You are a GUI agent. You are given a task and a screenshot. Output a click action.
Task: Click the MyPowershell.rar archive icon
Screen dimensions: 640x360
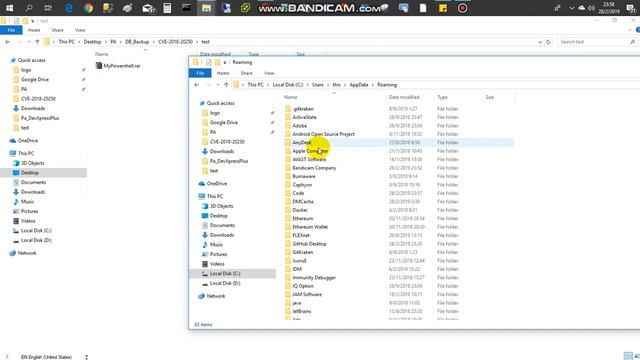pos(98,66)
